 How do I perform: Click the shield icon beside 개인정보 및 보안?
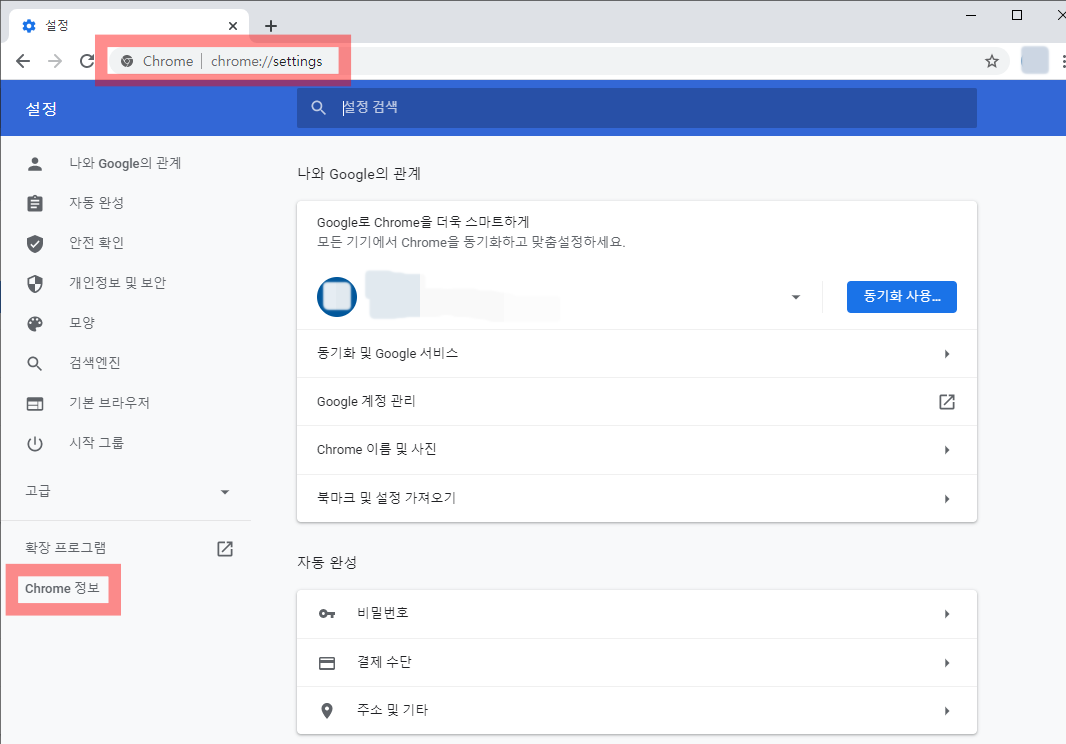point(35,284)
